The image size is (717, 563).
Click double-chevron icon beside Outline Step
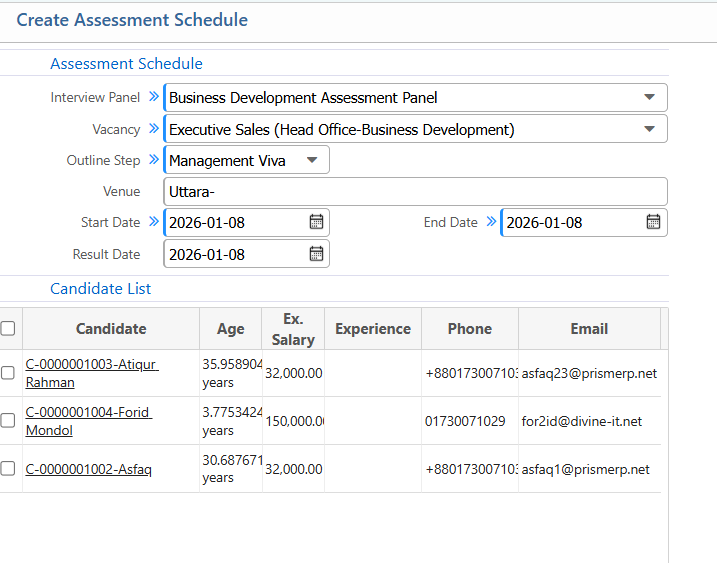coord(154,160)
